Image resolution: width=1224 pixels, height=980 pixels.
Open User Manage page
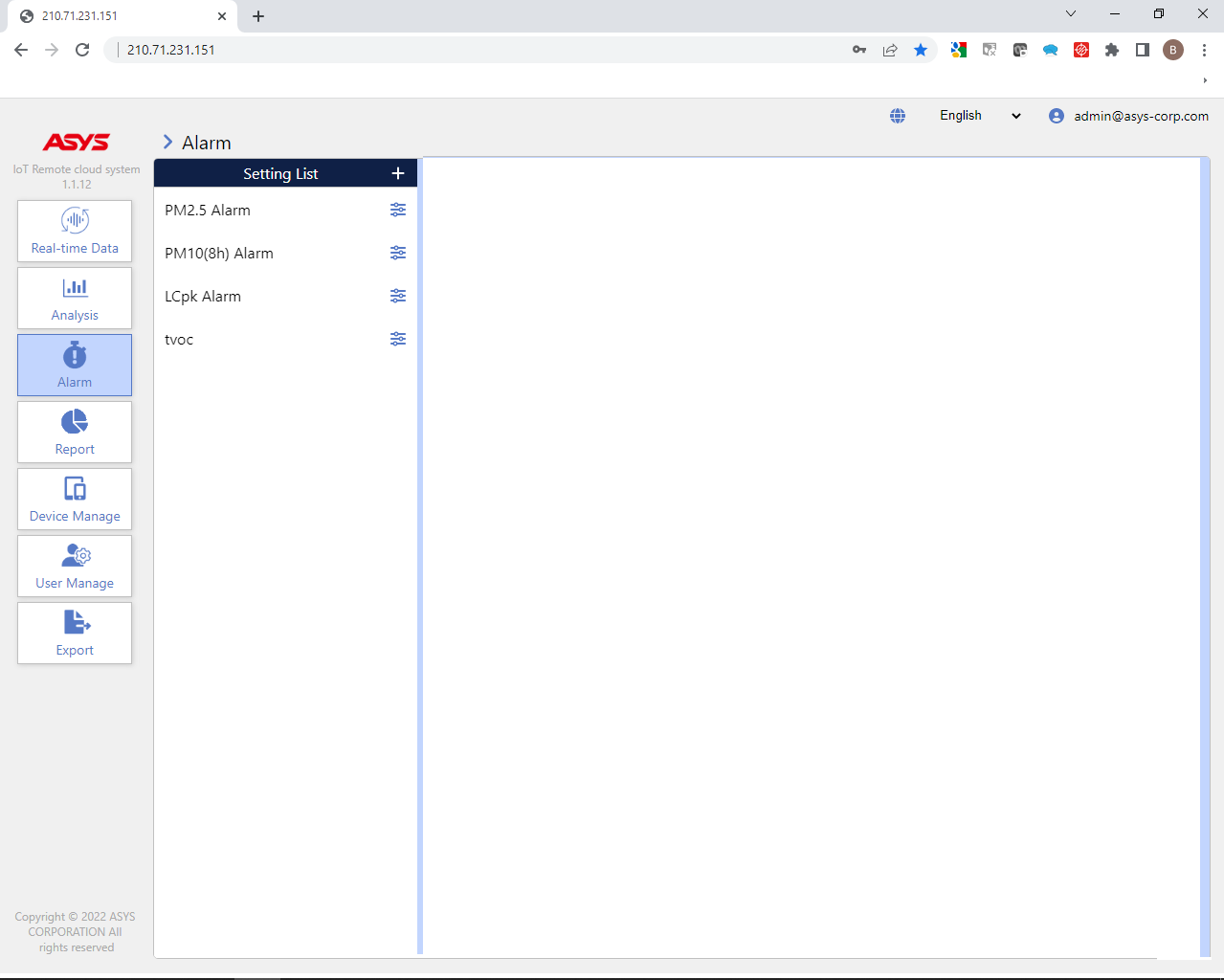[x=75, y=566]
